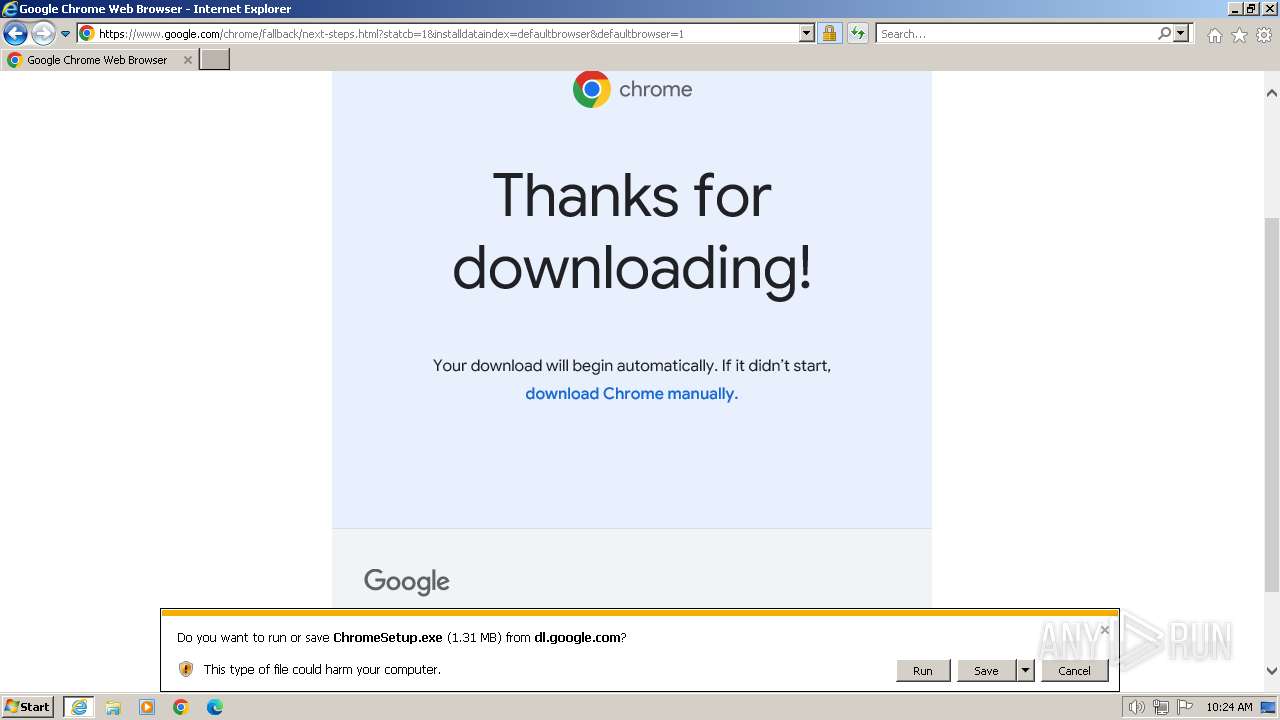Go back with the Back arrow button
The image size is (1280, 720).
[x=15, y=33]
